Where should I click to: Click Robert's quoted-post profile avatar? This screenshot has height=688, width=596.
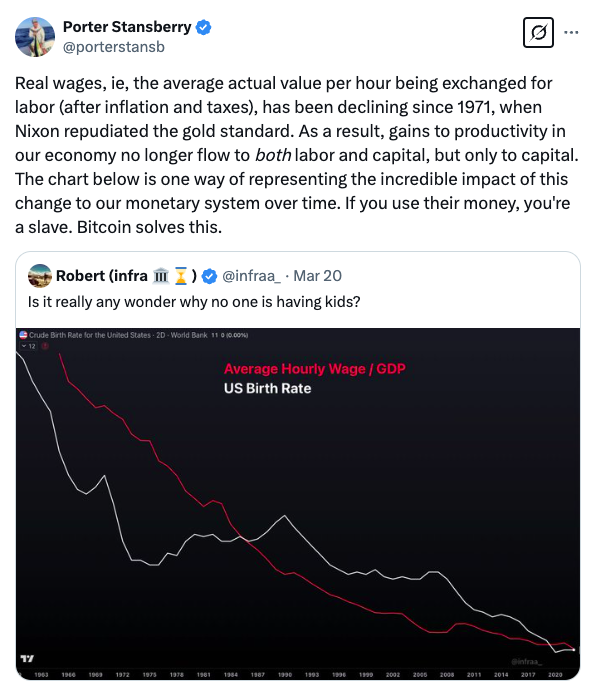point(40,276)
